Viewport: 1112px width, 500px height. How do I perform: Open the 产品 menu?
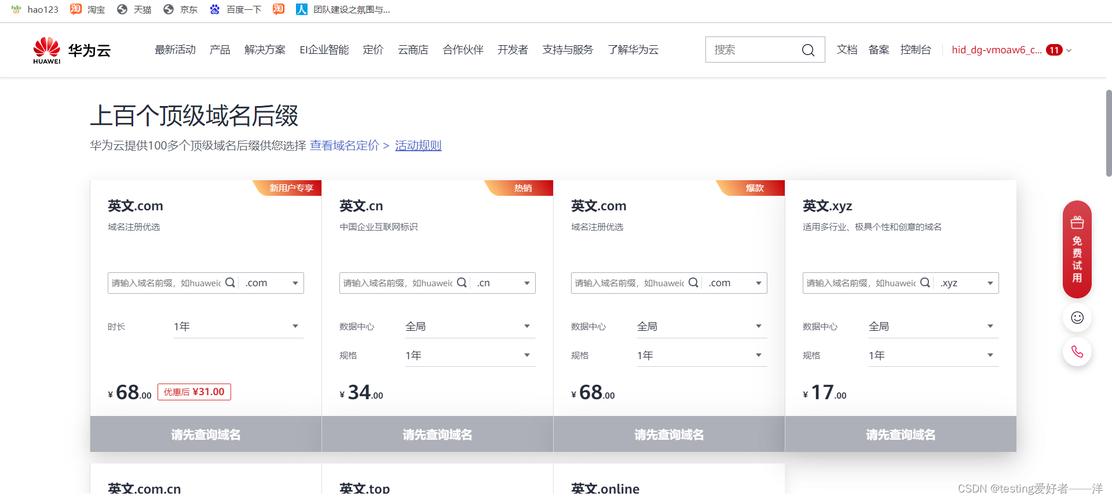click(220, 50)
